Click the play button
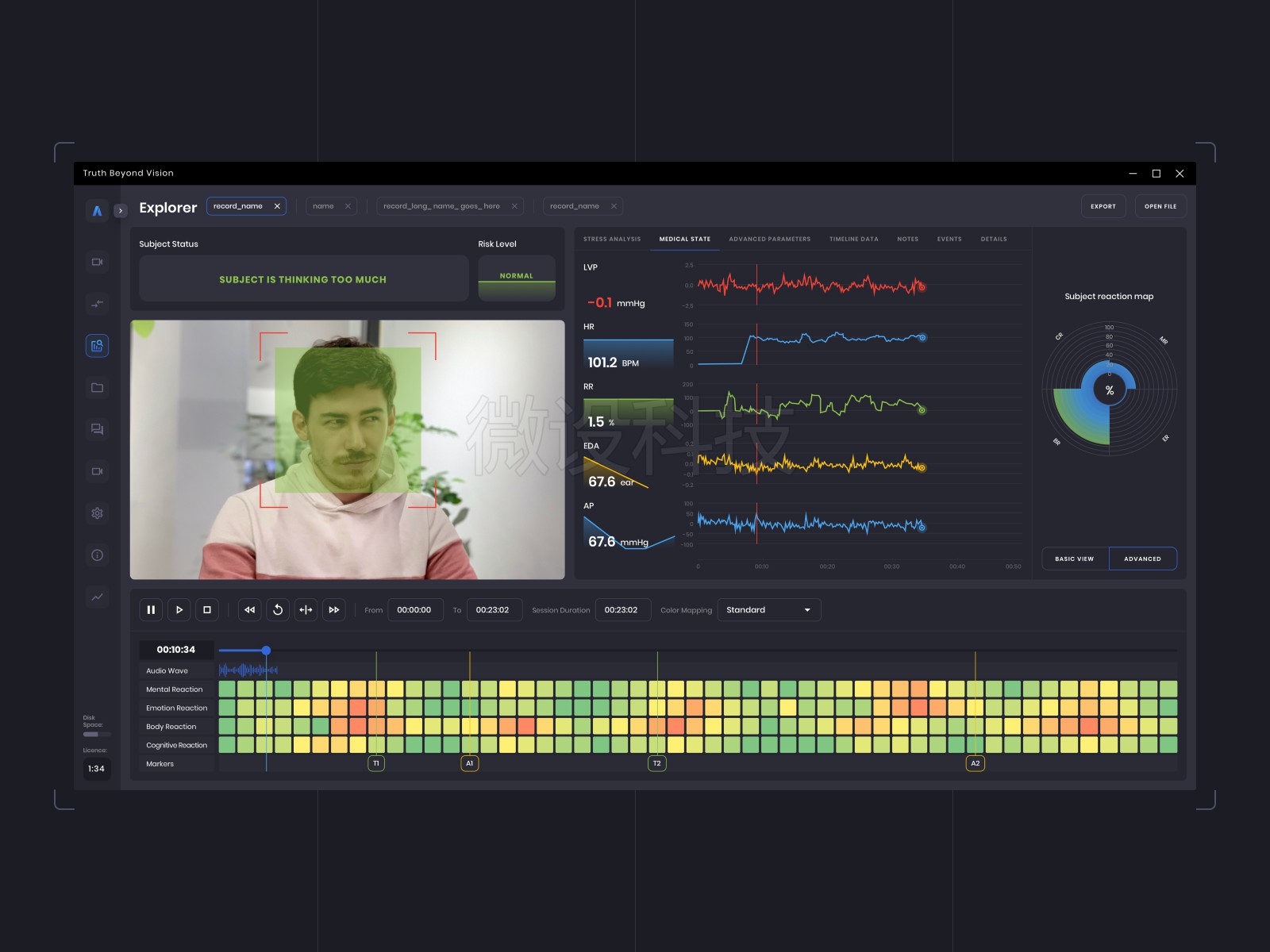 179,610
